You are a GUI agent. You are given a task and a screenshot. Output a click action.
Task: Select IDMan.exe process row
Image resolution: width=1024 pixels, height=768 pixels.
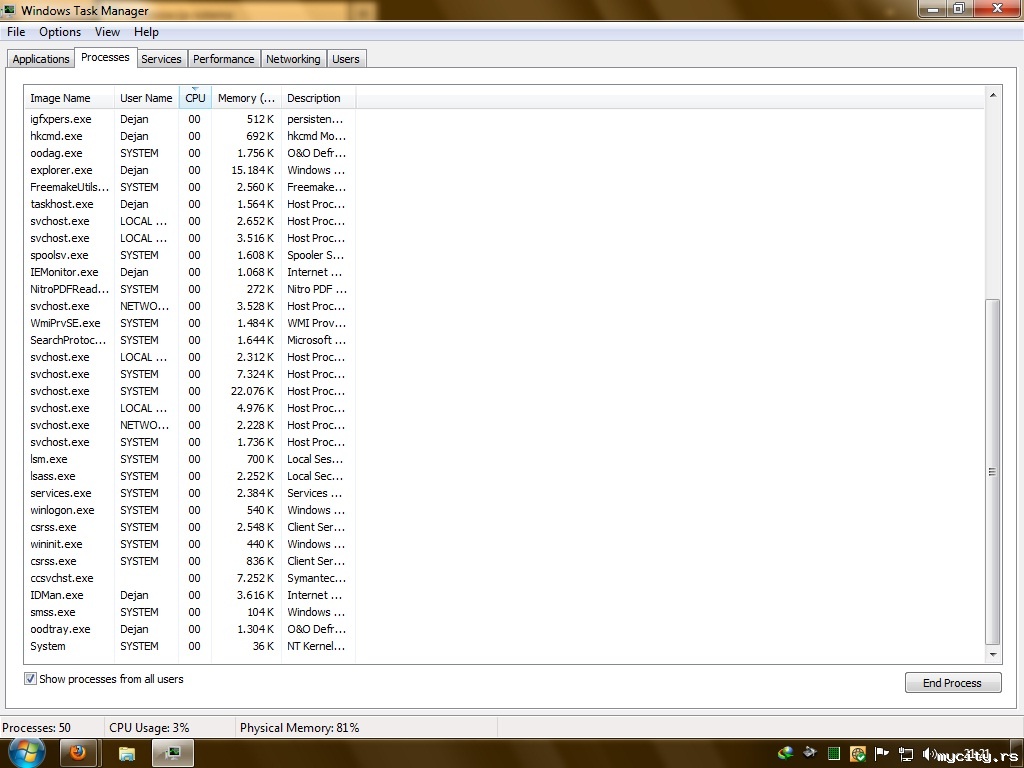click(189, 595)
